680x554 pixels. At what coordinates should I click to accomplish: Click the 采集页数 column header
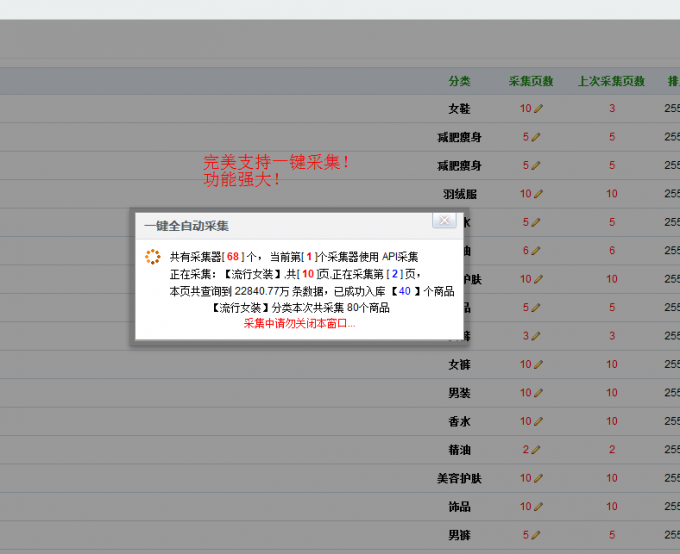point(531,81)
